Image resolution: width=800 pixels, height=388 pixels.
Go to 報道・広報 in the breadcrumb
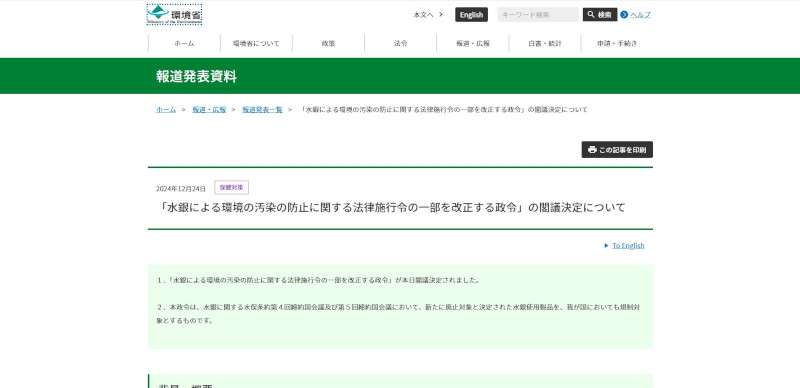pyautogui.click(x=209, y=110)
